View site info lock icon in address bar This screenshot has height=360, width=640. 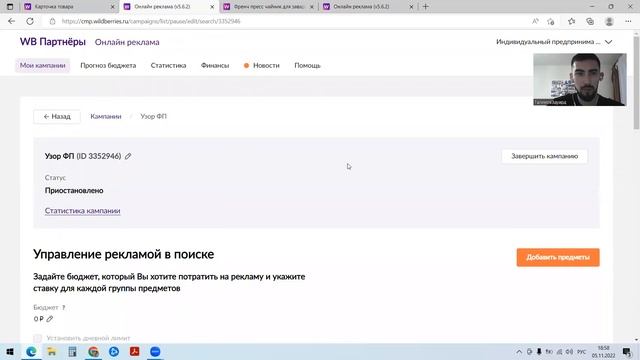[52, 21]
